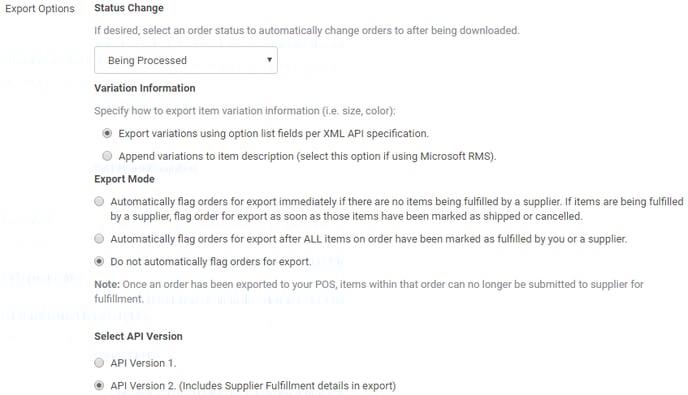Image resolution: width=688 pixels, height=395 pixels.
Task: Click the Status Change dropdown arrow
Action: tap(269, 60)
